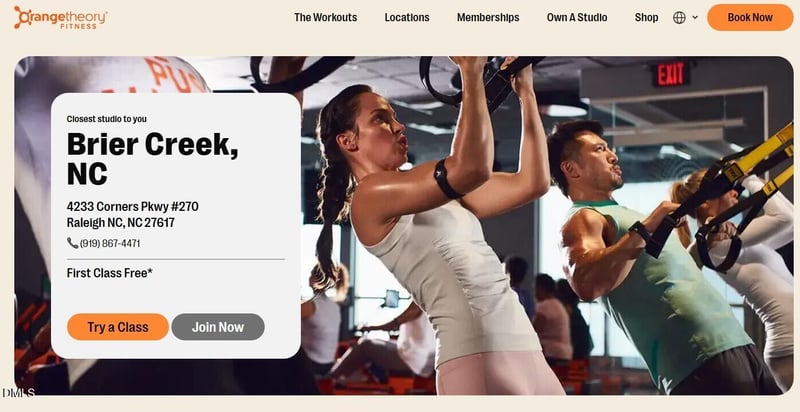Click the orange Book Now button

pyautogui.click(x=750, y=17)
